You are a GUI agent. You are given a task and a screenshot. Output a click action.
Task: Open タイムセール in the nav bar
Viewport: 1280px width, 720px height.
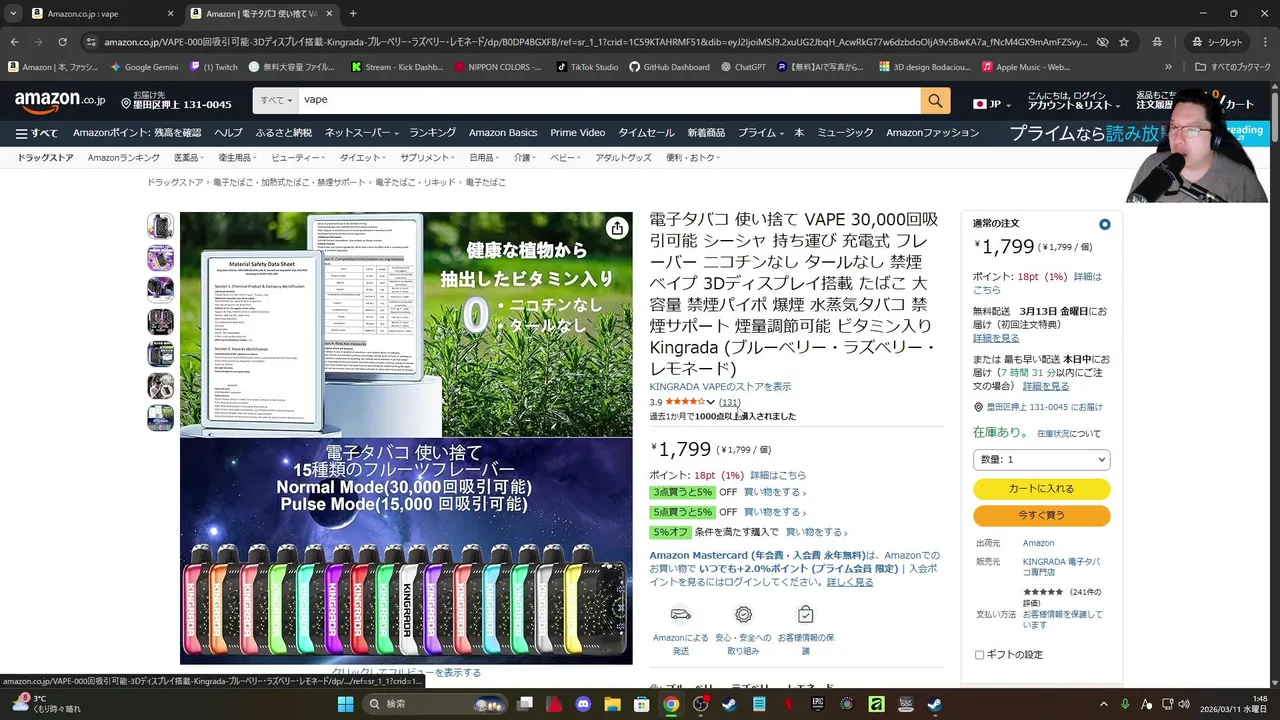(646, 133)
